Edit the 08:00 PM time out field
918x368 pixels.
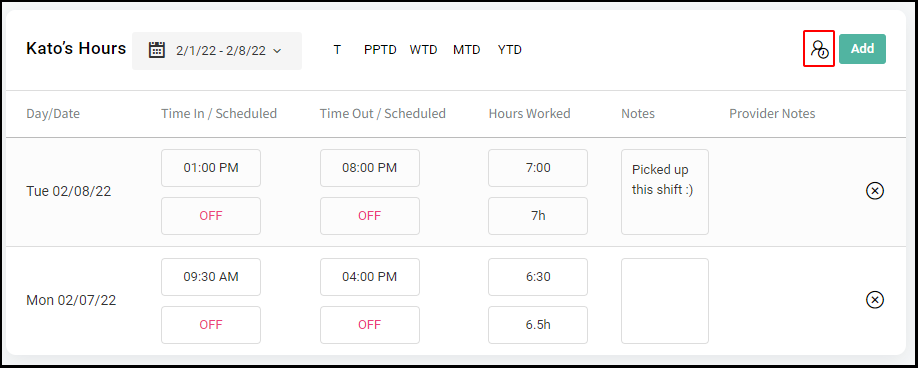tap(369, 168)
